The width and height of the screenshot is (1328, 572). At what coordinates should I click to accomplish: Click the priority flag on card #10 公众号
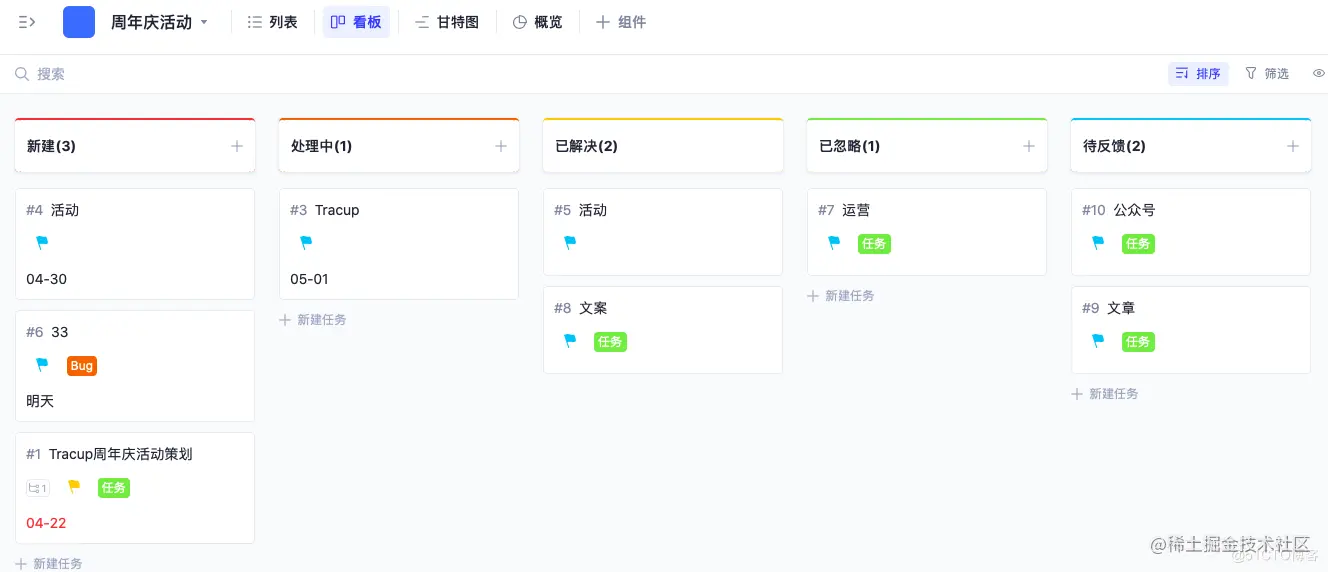[x=1098, y=243]
